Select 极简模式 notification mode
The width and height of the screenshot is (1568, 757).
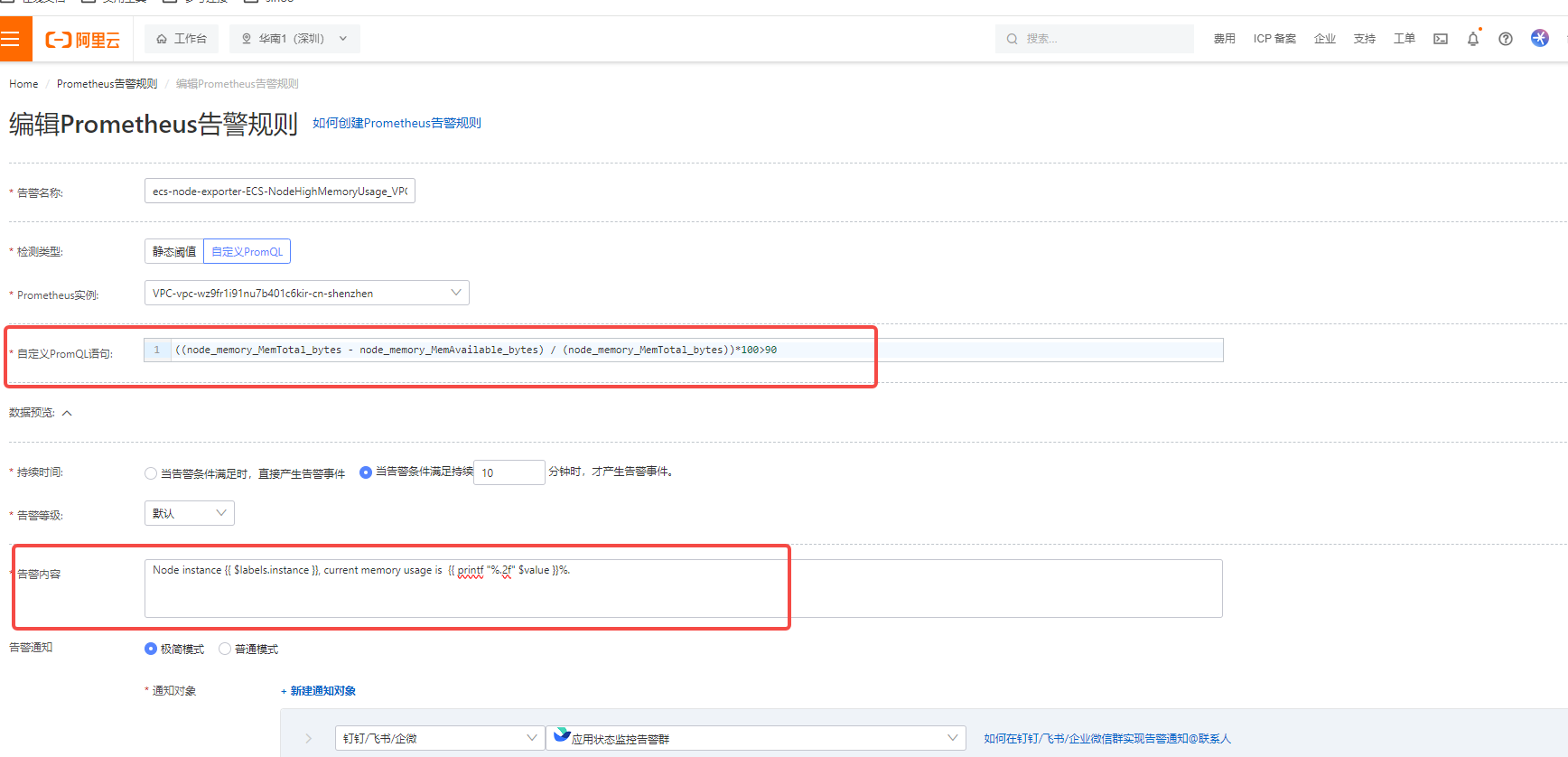pyautogui.click(x=151, y=649)
